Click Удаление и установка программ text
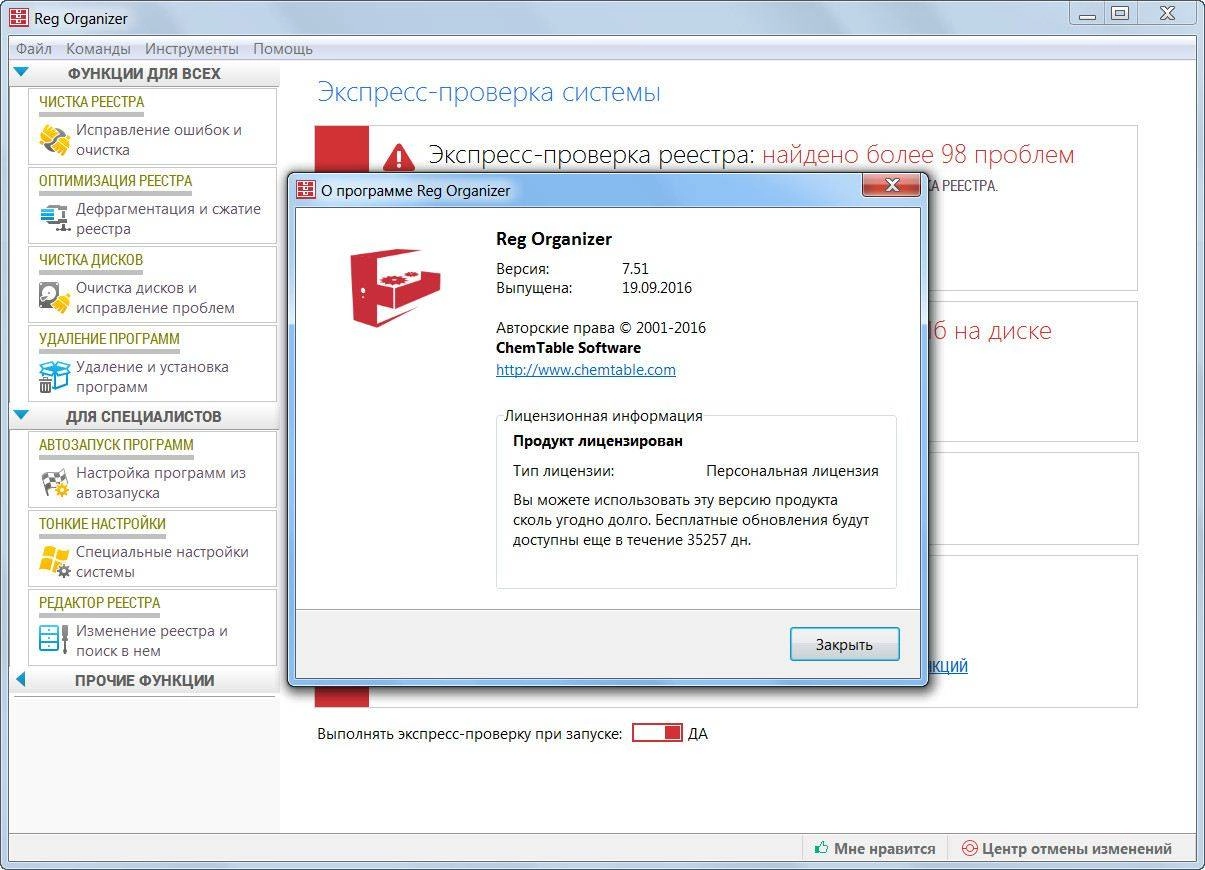The image size is (1205, 870). click(x=152, y=377)
